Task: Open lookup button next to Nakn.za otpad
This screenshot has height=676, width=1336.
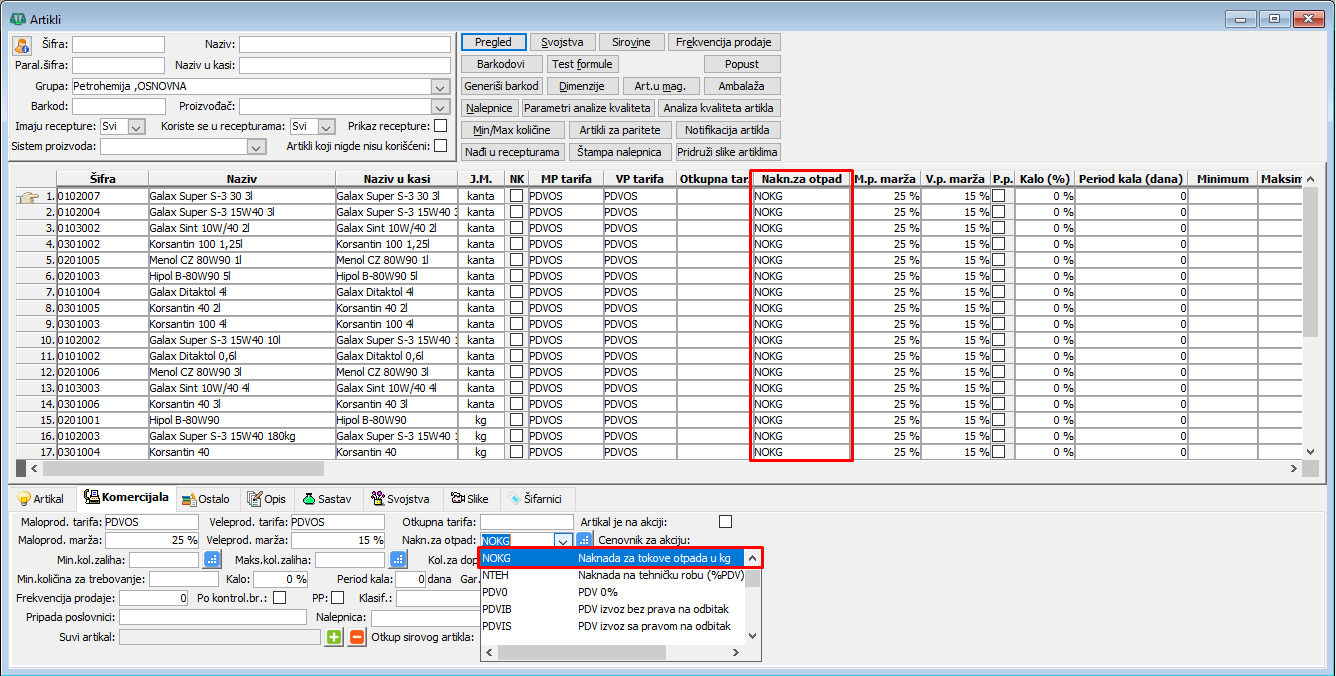Action: point(585,541)
